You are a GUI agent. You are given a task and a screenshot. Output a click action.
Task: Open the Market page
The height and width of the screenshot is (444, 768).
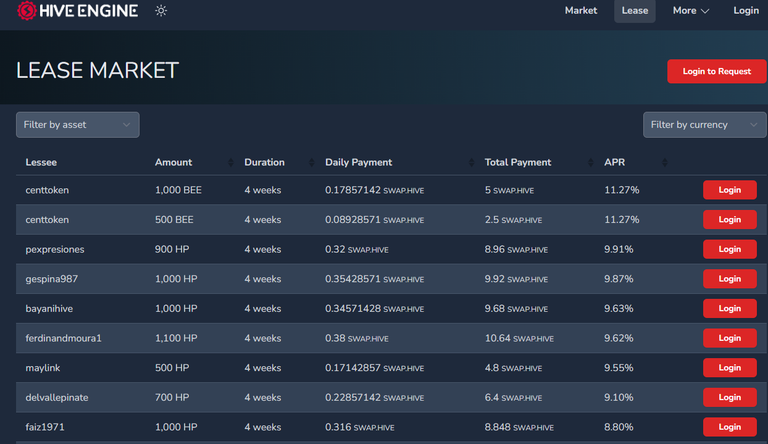click(580, 11)
